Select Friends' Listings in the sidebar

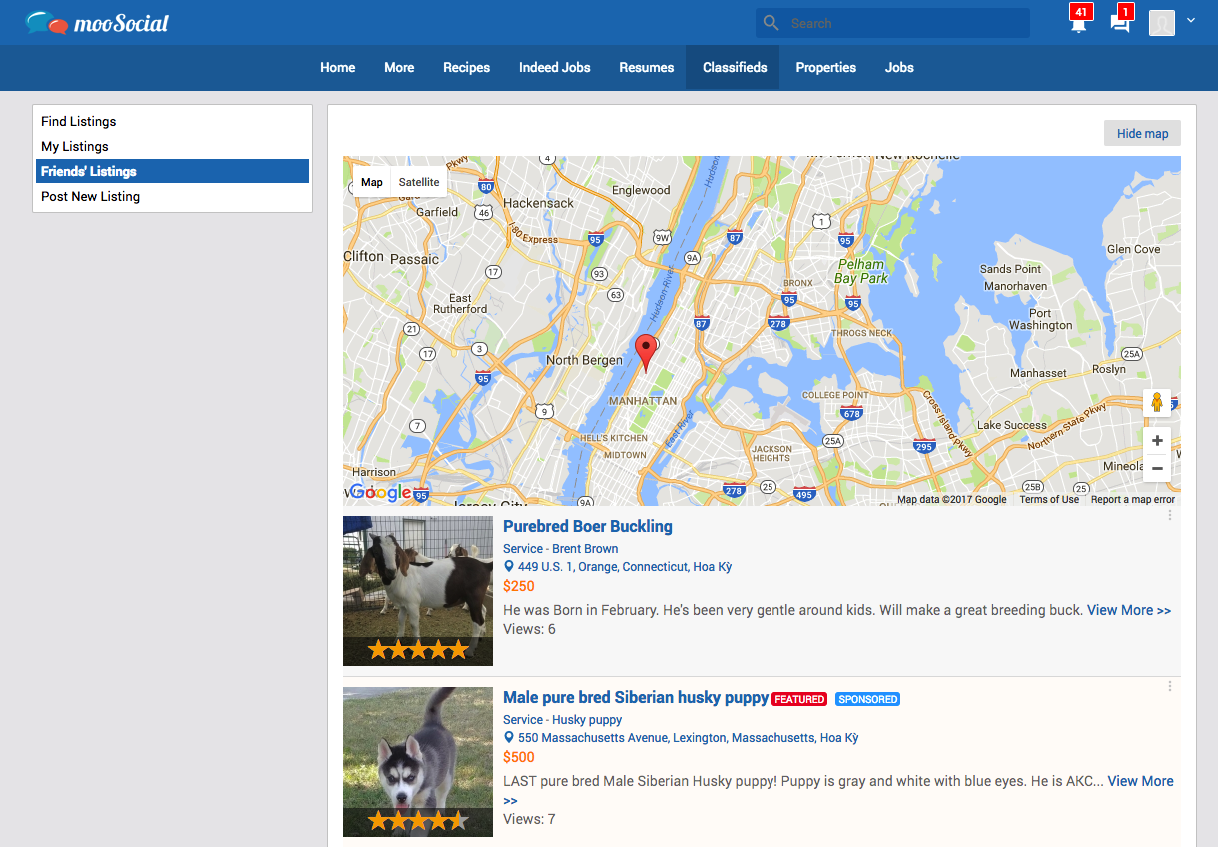click(x=172, y=171)
